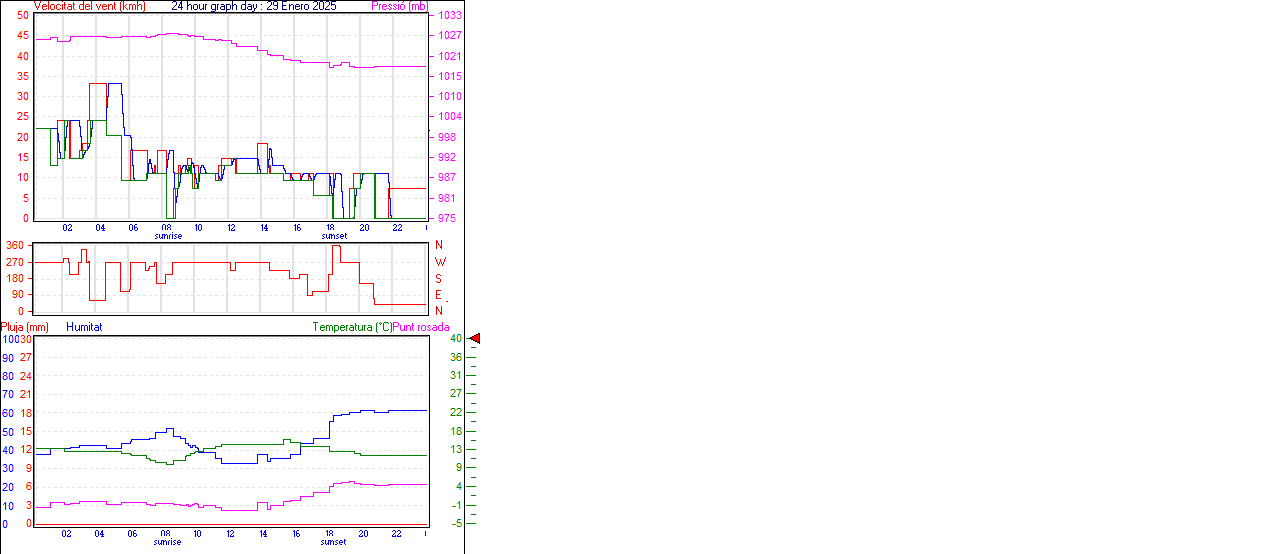Click the 'sunrise' marker under bottom graph
Viewport: 1280px width, 554px height.
click(x=168, y=542)
